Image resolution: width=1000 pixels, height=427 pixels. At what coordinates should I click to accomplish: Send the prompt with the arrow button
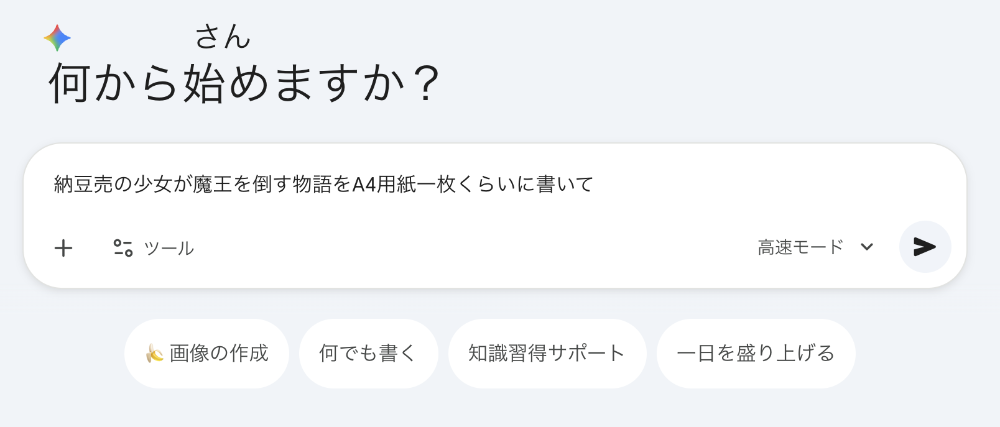point(924,247)
